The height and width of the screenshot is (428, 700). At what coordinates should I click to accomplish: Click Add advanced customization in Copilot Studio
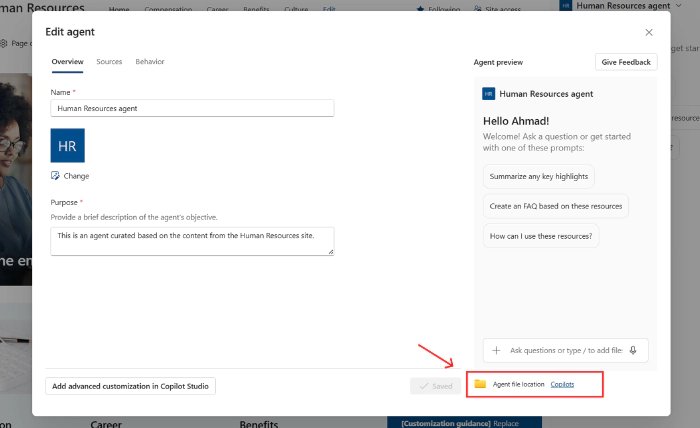pos(130,386)
